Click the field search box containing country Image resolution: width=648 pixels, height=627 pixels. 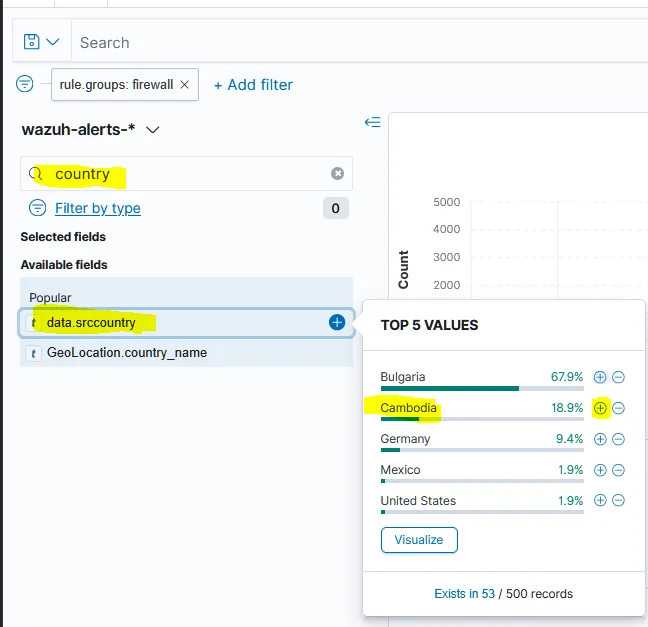coord(186,174)
